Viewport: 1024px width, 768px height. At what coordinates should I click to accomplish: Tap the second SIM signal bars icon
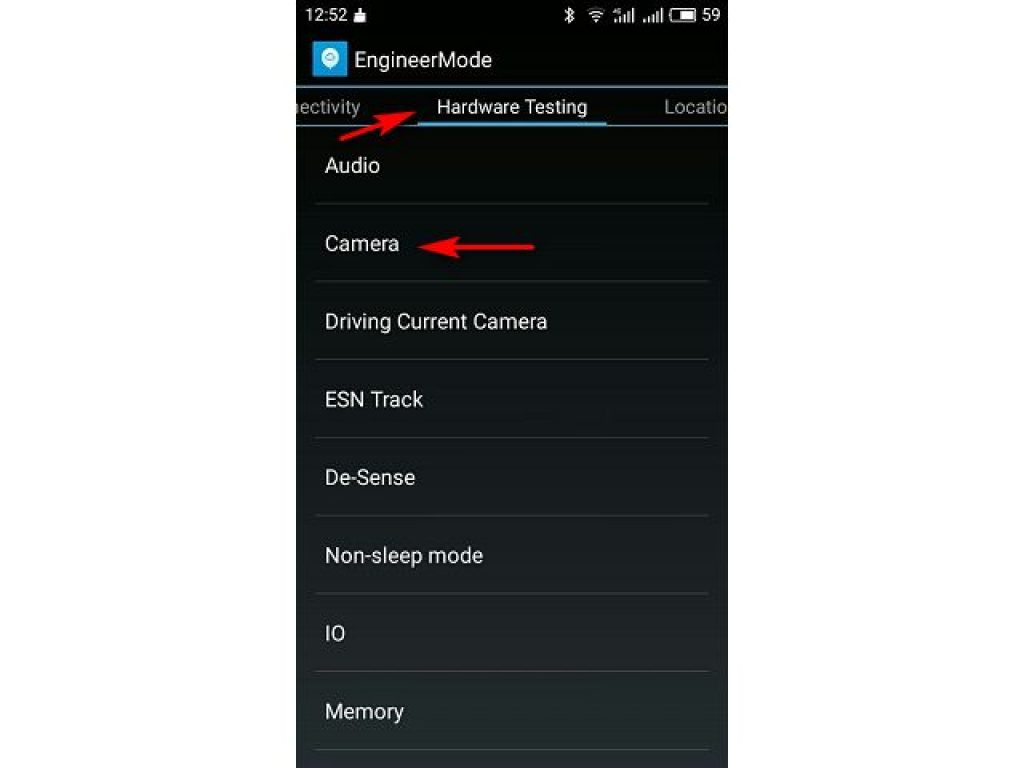(652, 14)
